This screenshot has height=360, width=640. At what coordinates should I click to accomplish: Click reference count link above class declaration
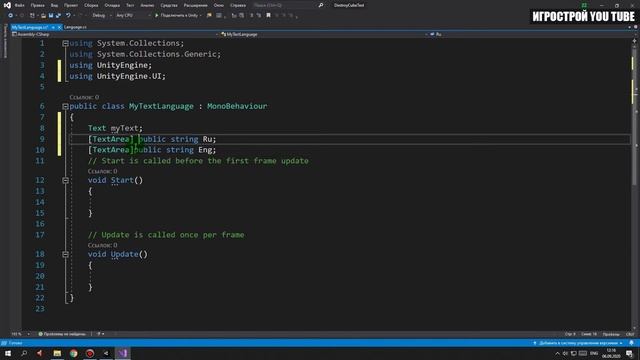click(x=84, y=97)
